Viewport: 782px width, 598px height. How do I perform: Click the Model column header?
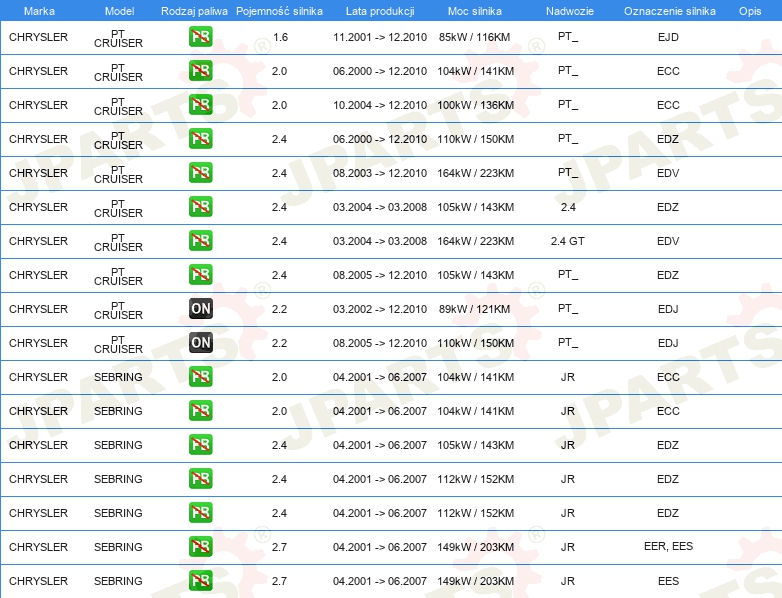click(x=119, y=11)
